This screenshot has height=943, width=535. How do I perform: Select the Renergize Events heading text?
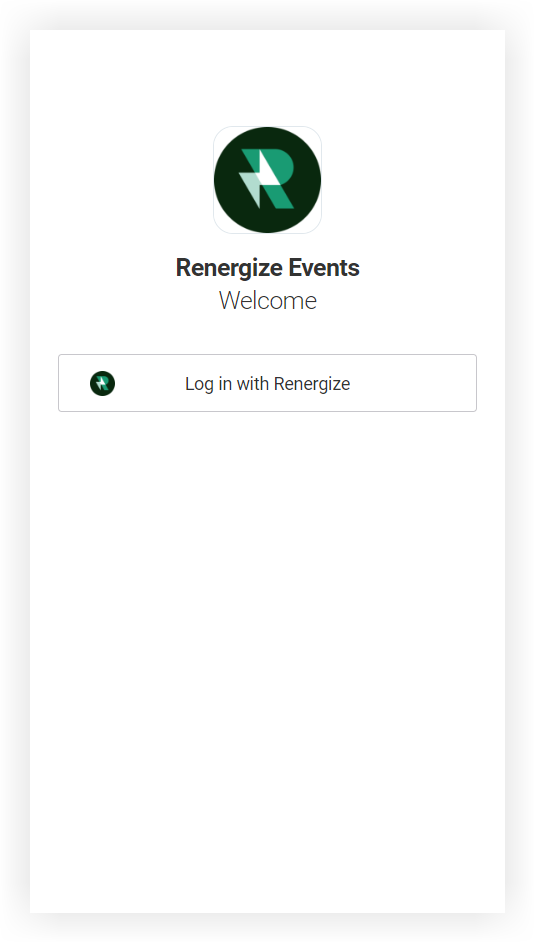tap(268, 268)
